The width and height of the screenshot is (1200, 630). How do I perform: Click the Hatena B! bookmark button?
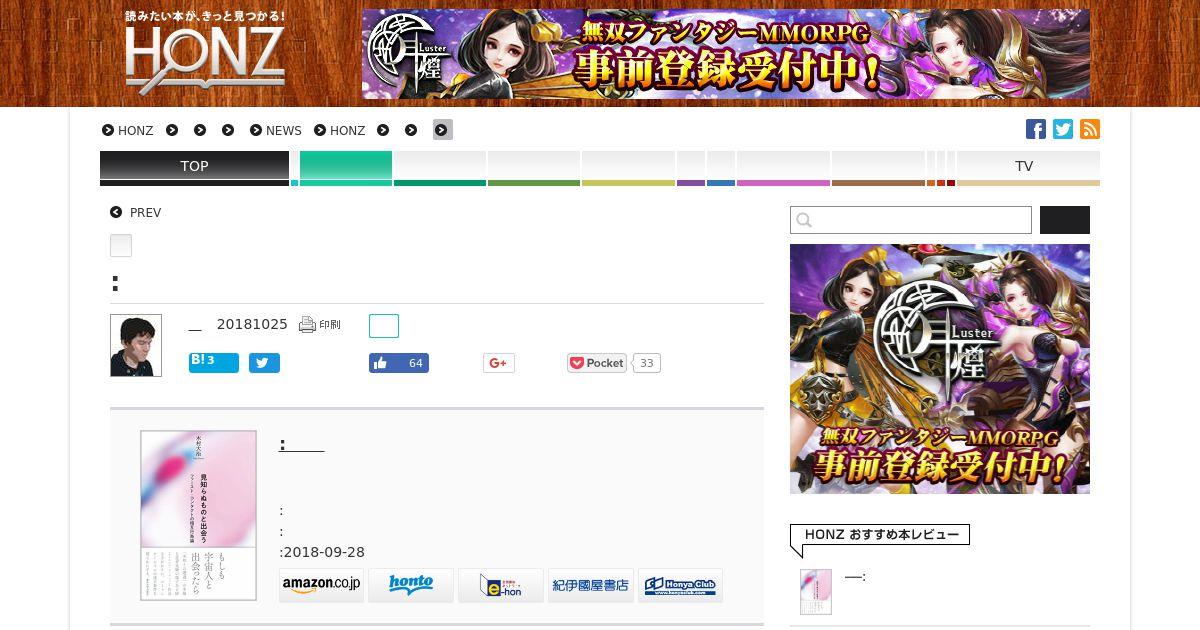coord(214,362)
